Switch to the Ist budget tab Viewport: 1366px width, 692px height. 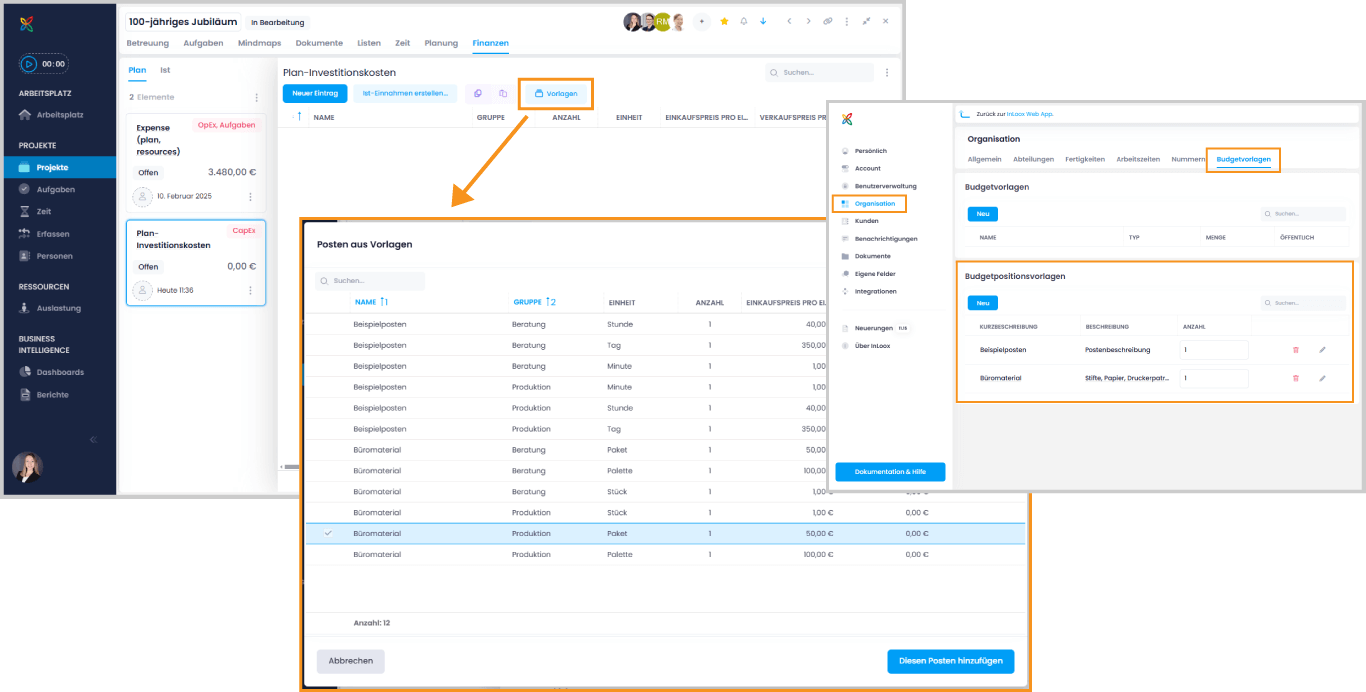[165, 70]
